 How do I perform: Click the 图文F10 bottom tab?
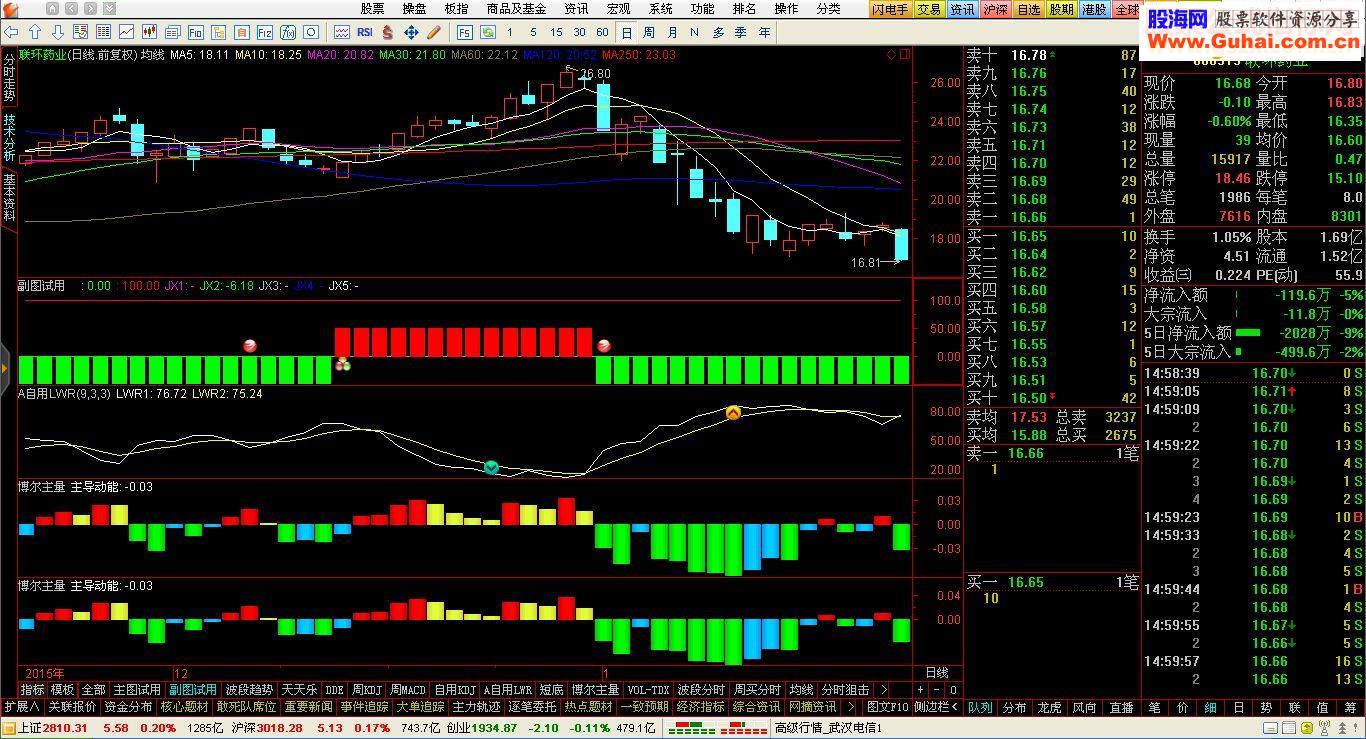click(x=888, y=707)
